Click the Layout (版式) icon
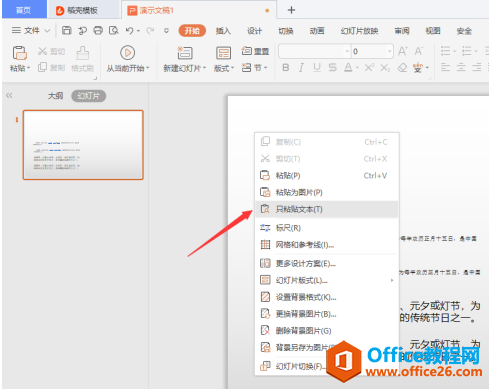The height and width of the screenshot is (389, 489). (x=223, y=53)
